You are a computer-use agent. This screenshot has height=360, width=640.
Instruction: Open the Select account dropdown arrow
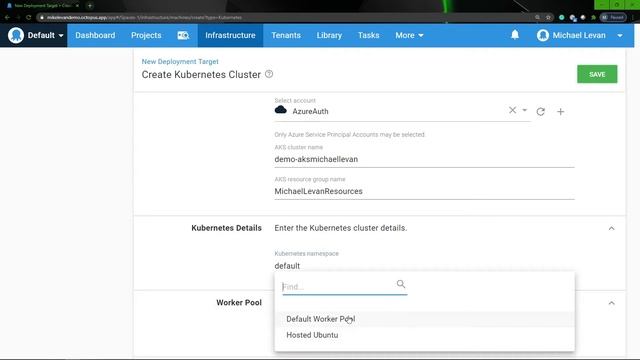point(524,110)
